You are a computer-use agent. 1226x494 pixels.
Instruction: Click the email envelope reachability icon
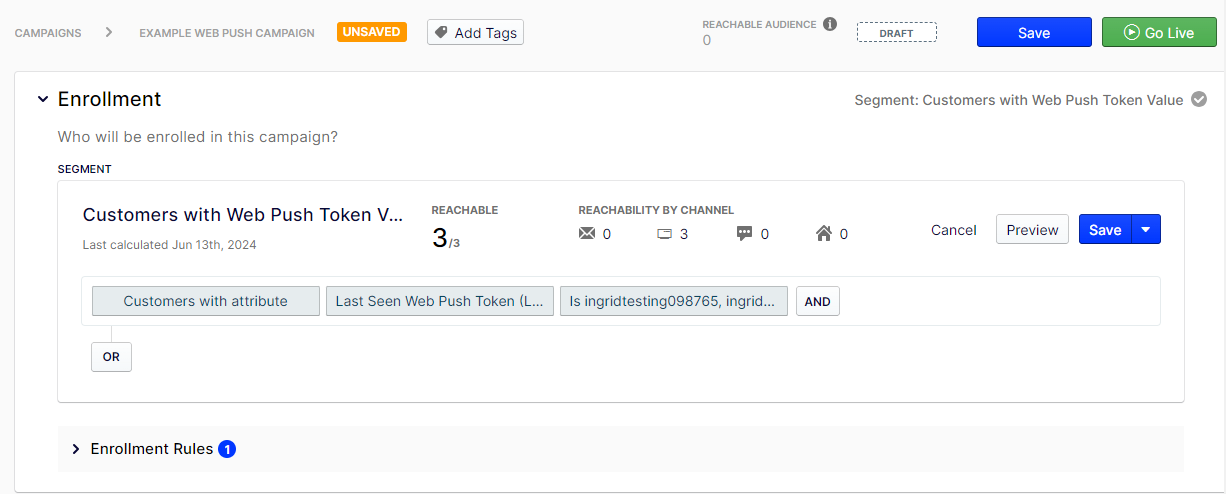[587, 234]
